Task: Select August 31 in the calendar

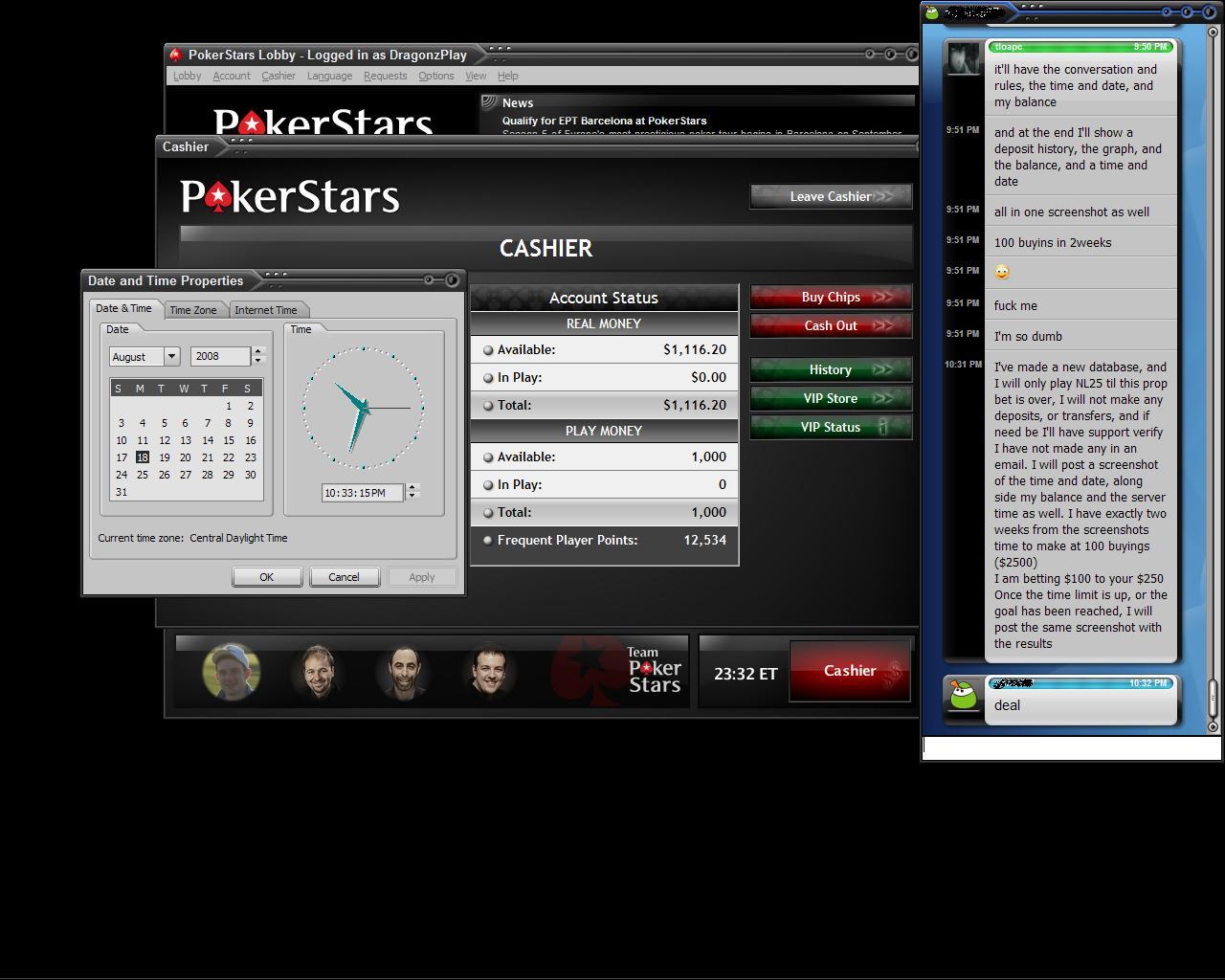Action: point(121,492)
